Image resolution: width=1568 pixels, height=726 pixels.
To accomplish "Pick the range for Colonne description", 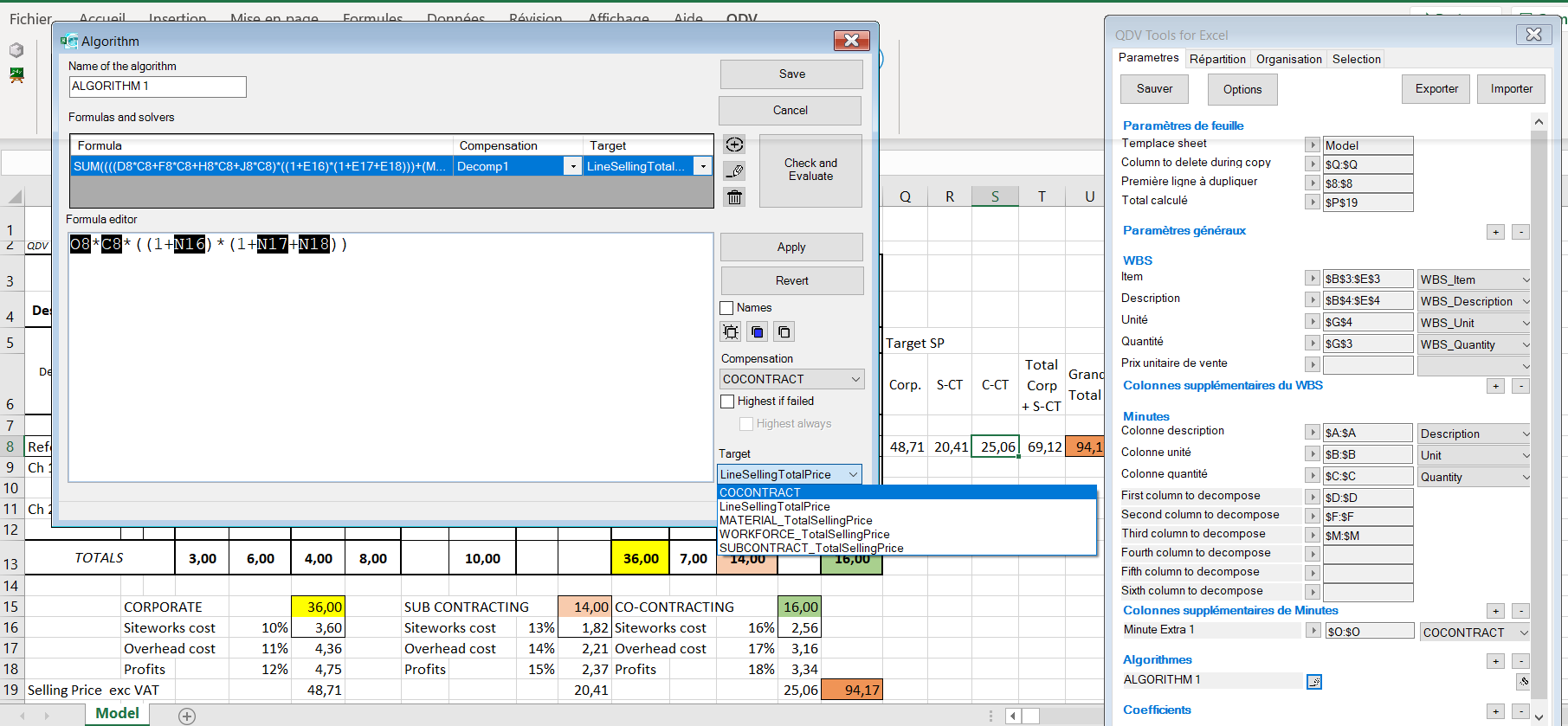I will point(1313,433).
